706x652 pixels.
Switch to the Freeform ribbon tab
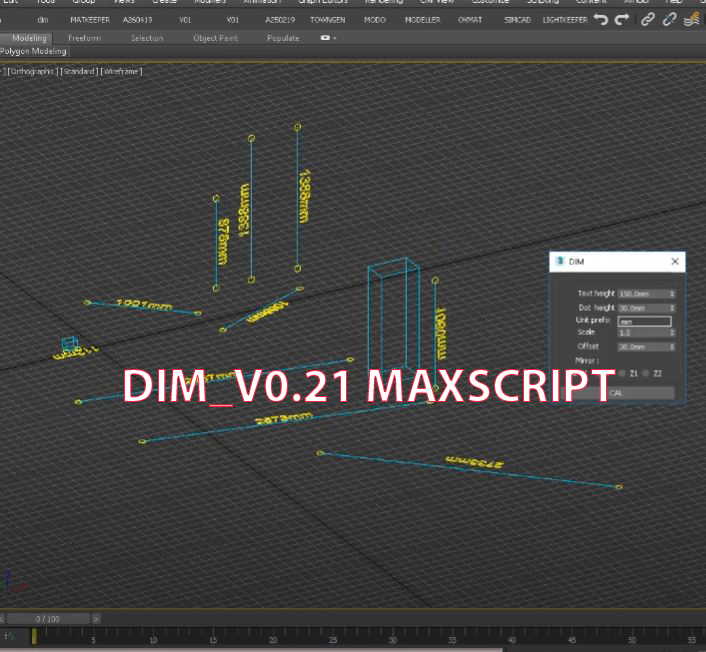[84, 38]
